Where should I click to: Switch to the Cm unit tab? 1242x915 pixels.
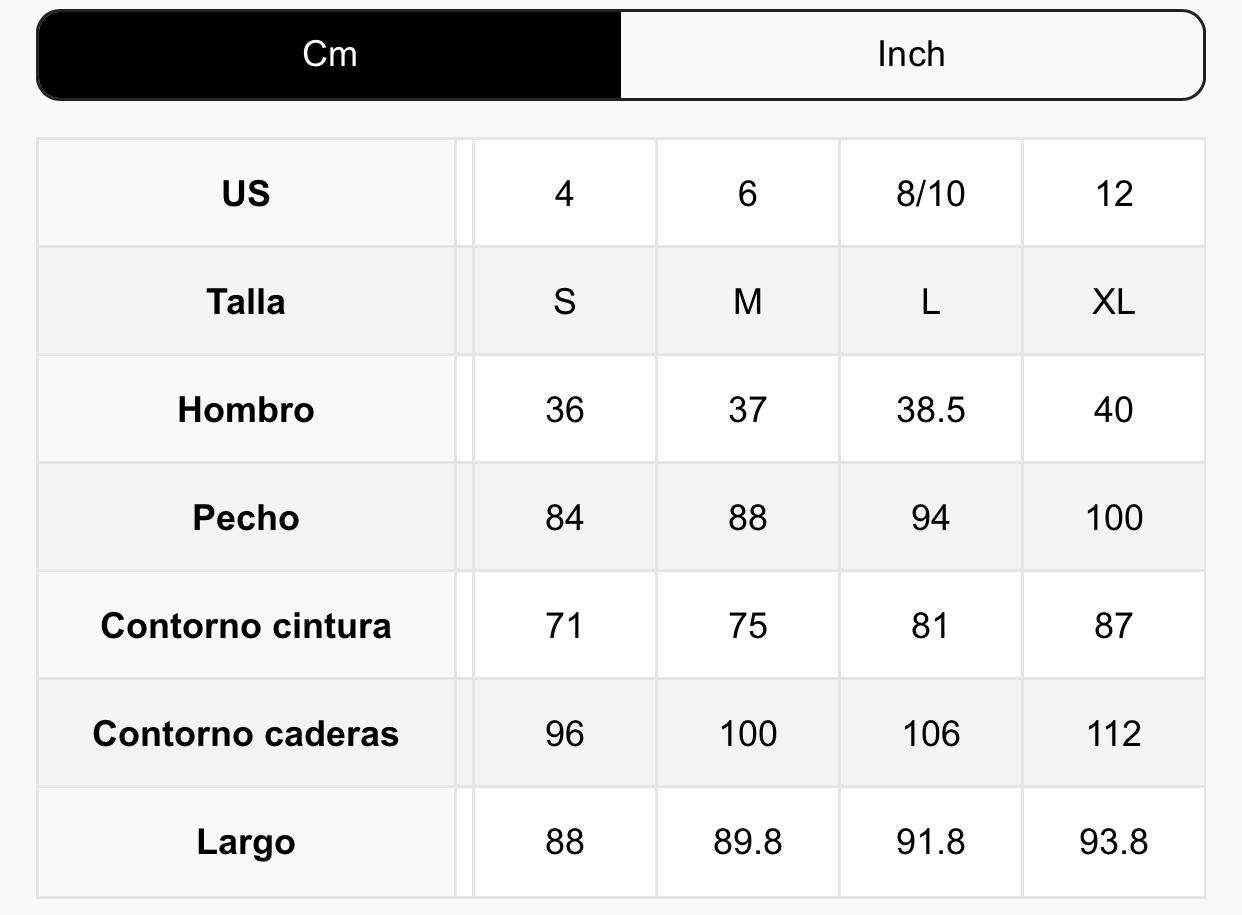tap(329, 55)
